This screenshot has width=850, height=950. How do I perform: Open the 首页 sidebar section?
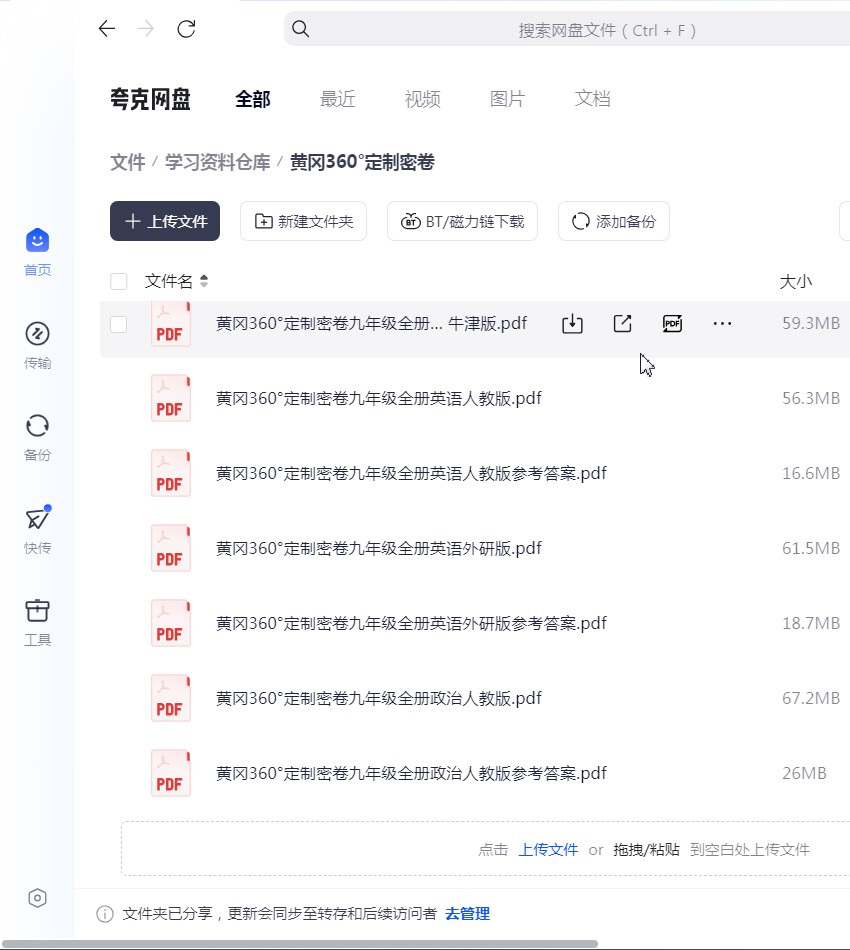pyautogui.click(x=38, y=252)
